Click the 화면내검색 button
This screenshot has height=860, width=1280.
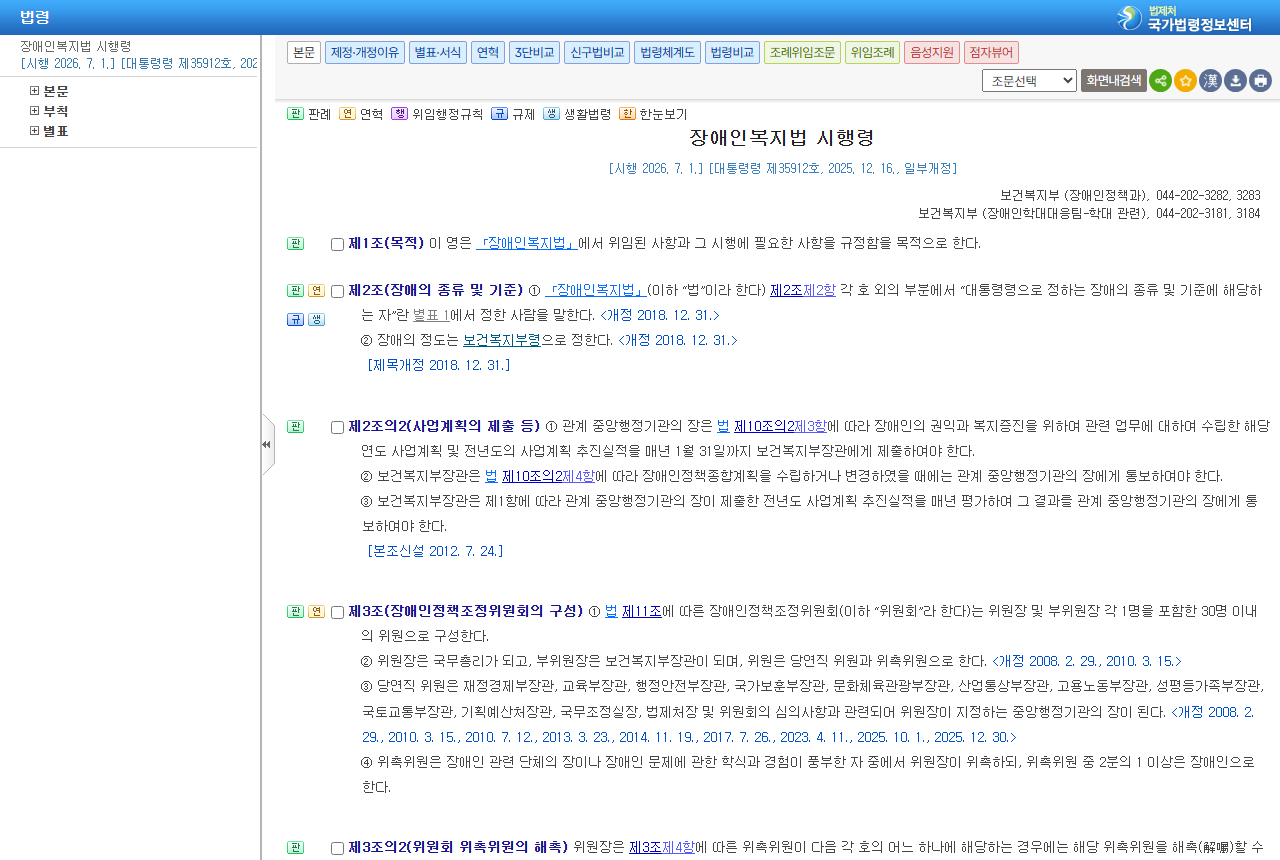click(x=1113, y=81)
